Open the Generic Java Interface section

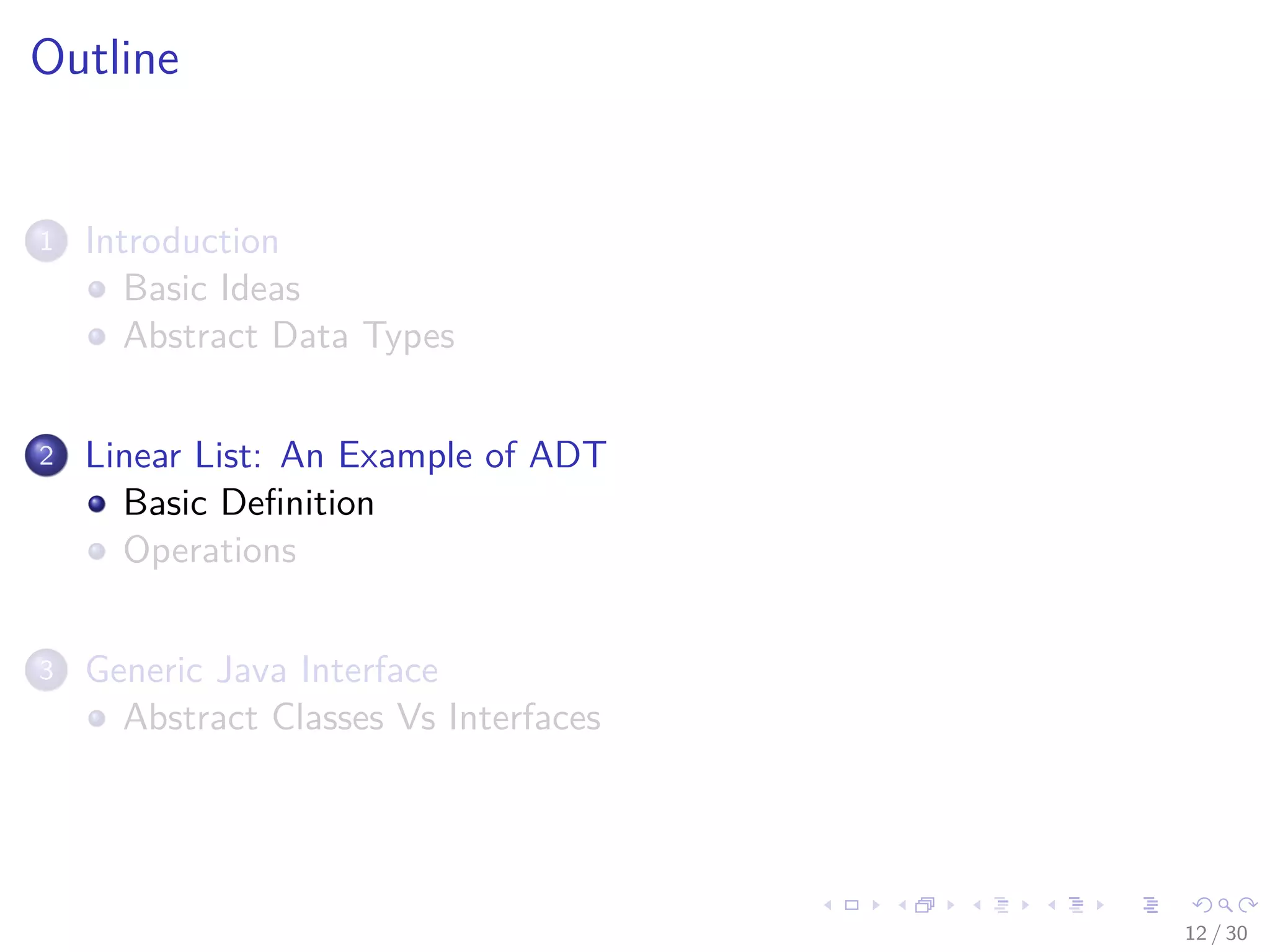click(x=262, y=670)
